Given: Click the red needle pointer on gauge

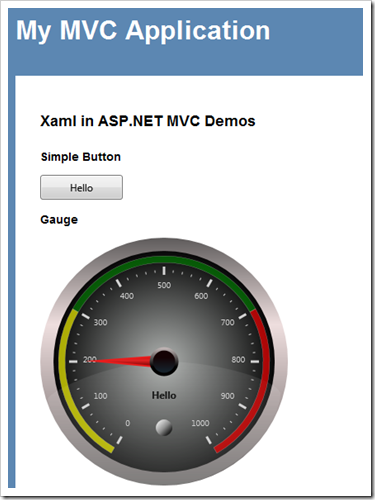Looking at the screenshot, I should coord(122,361).
